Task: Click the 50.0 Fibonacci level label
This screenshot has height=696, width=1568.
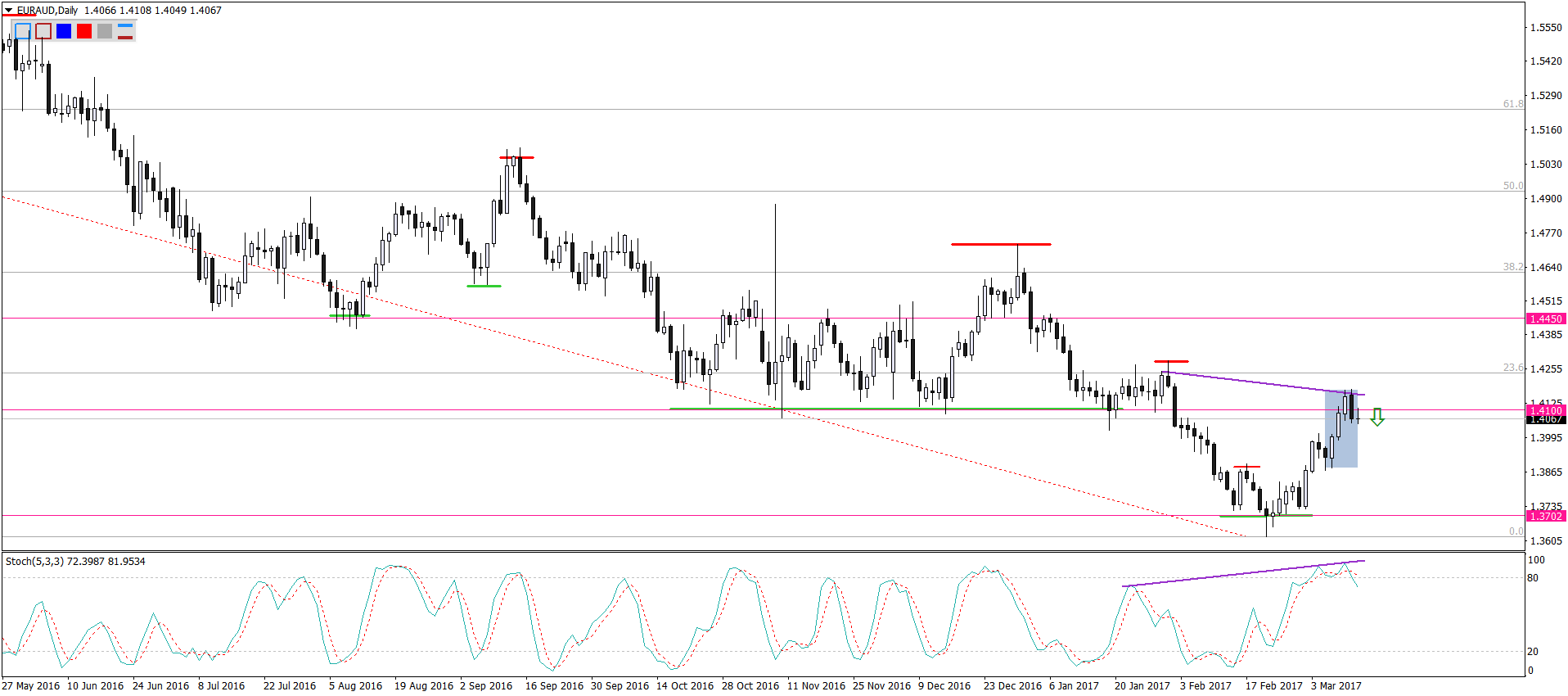Action: (x=1513, y=186)
